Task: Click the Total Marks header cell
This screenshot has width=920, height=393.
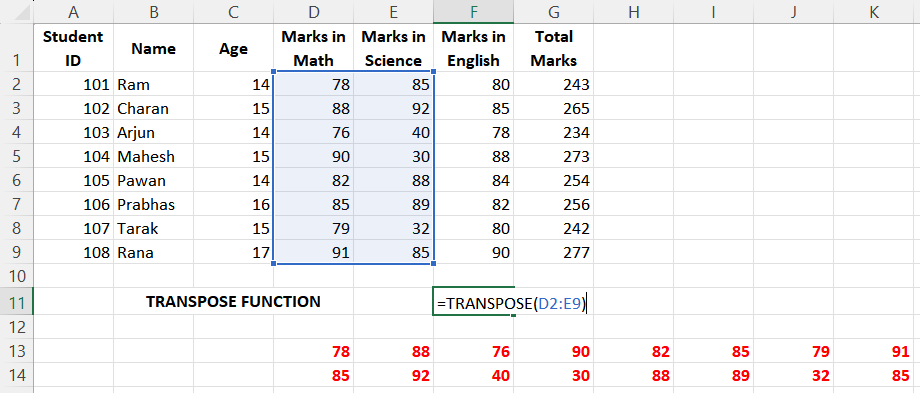Action: [x=553, y=48]
